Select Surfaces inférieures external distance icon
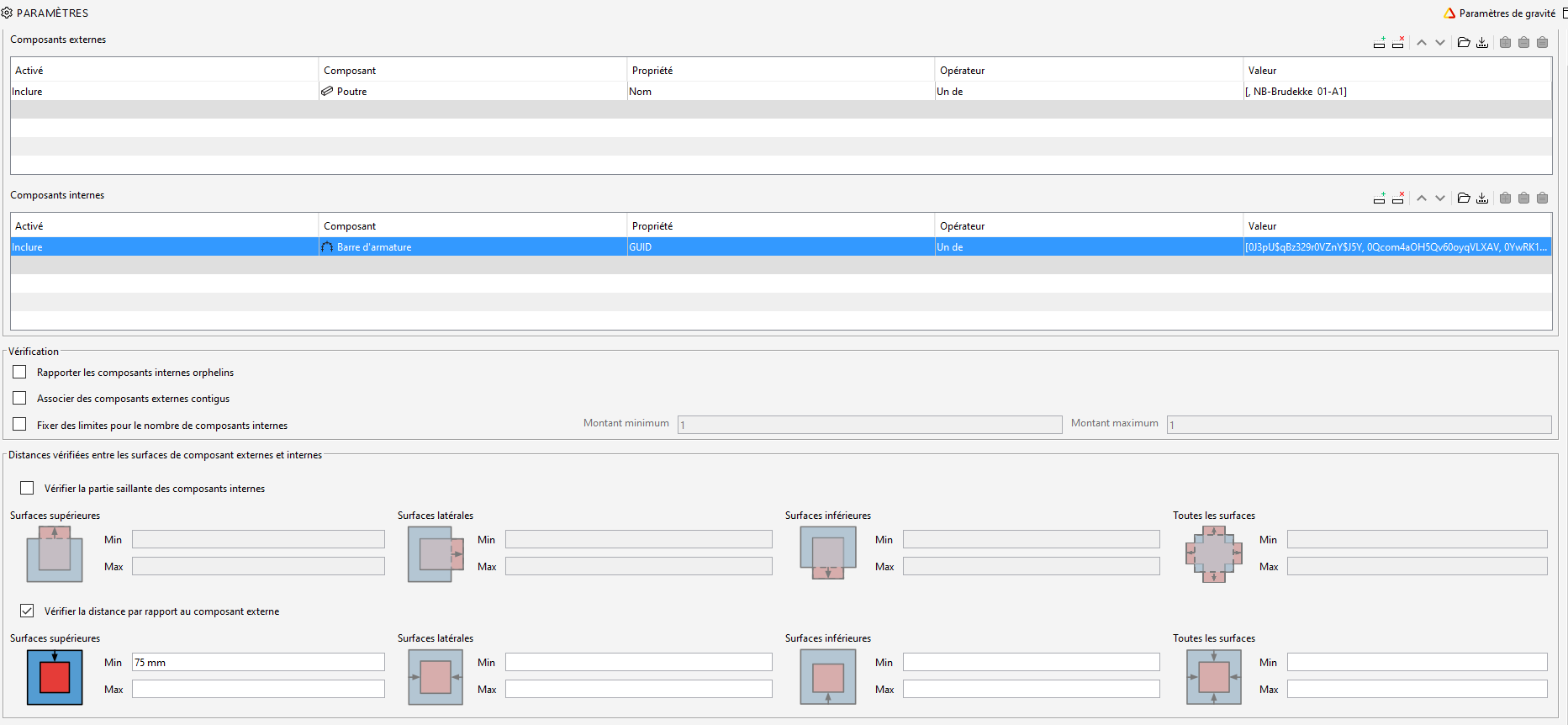The image size is (1568, 725). point(828,677)
